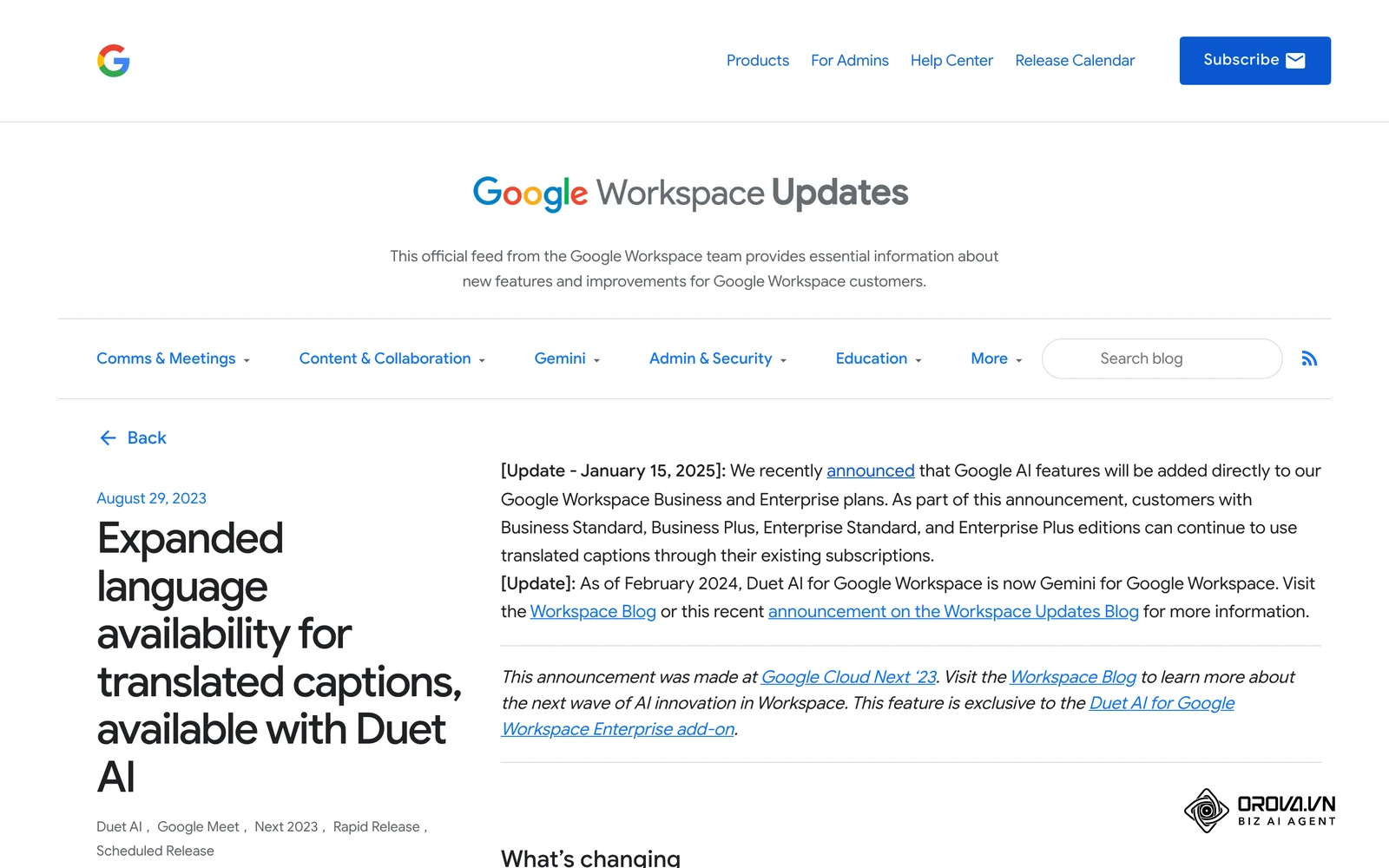Open the Help Center link

[x=951, y=61]
